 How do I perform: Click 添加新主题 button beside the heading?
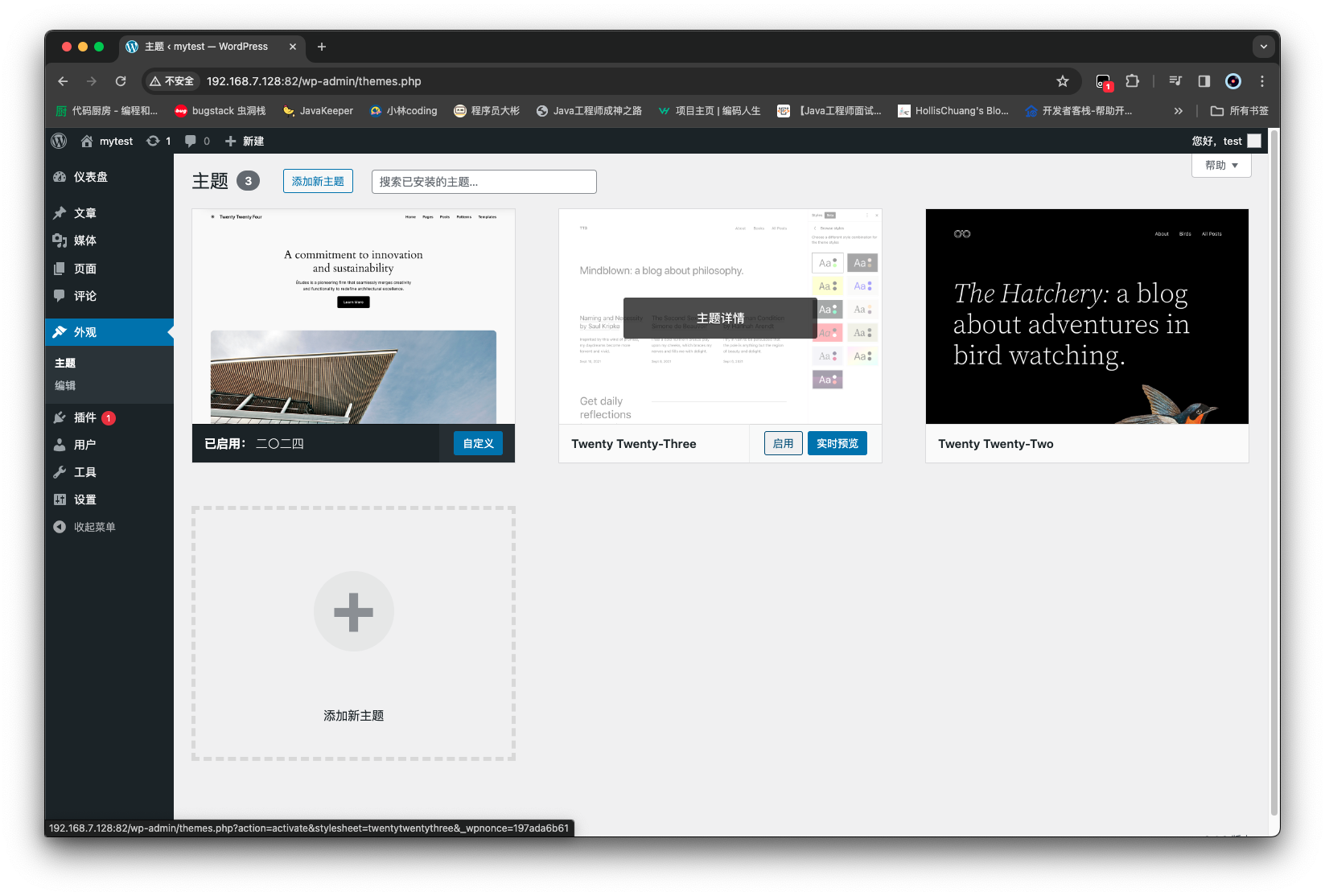pyautogui.click(x=318, y=182)
